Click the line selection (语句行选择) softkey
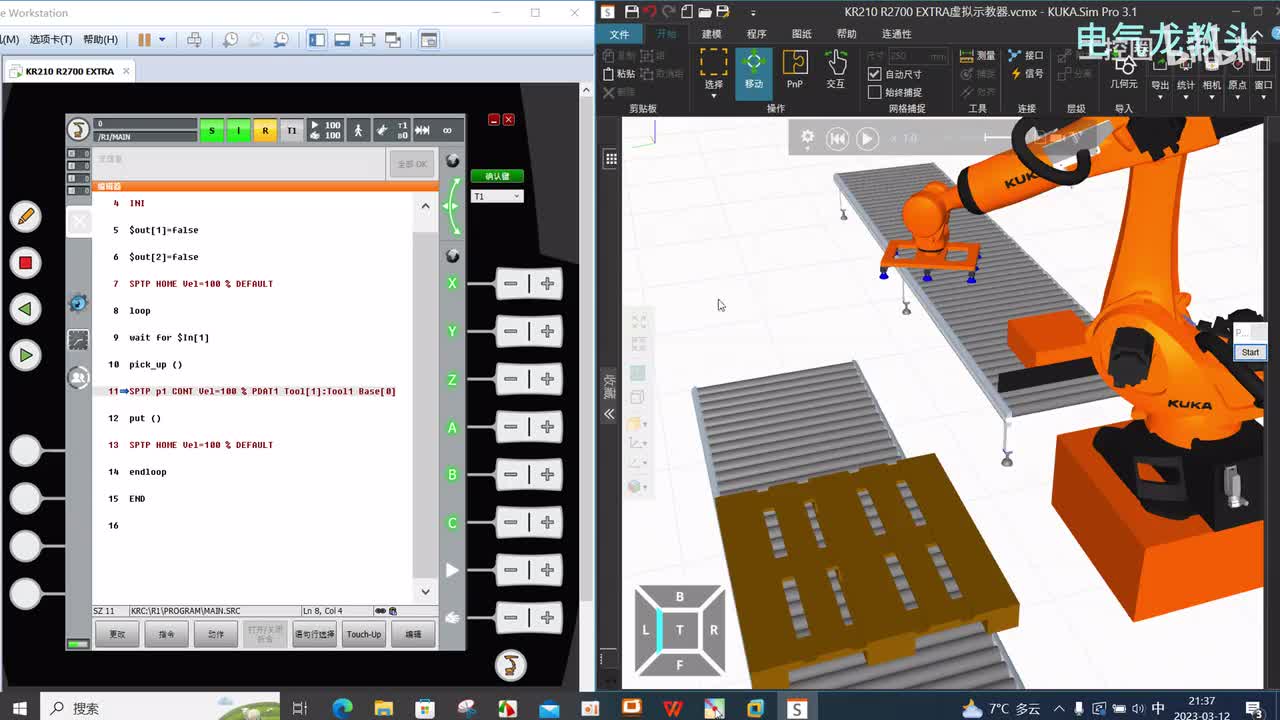The height and width of the screenshot is (720, 1280). (x=314, y=634)
